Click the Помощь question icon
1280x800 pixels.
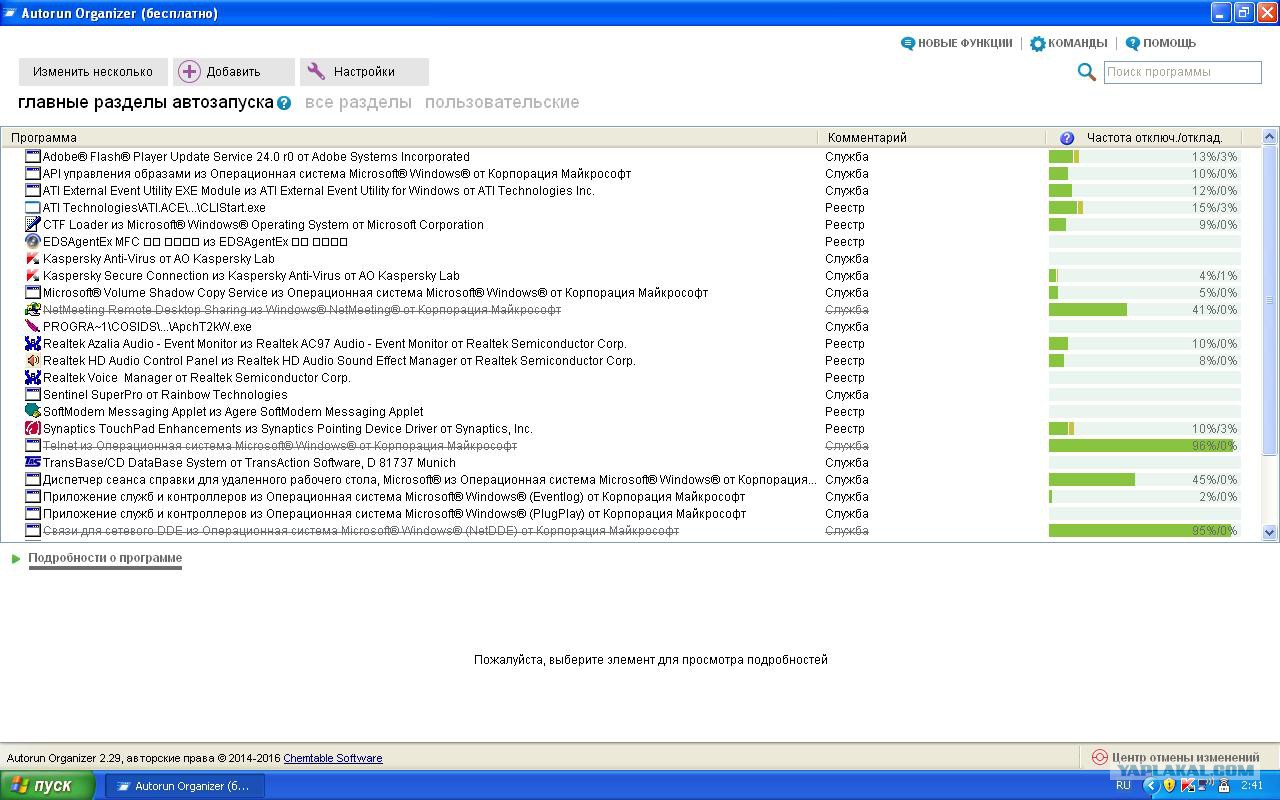1133,44
